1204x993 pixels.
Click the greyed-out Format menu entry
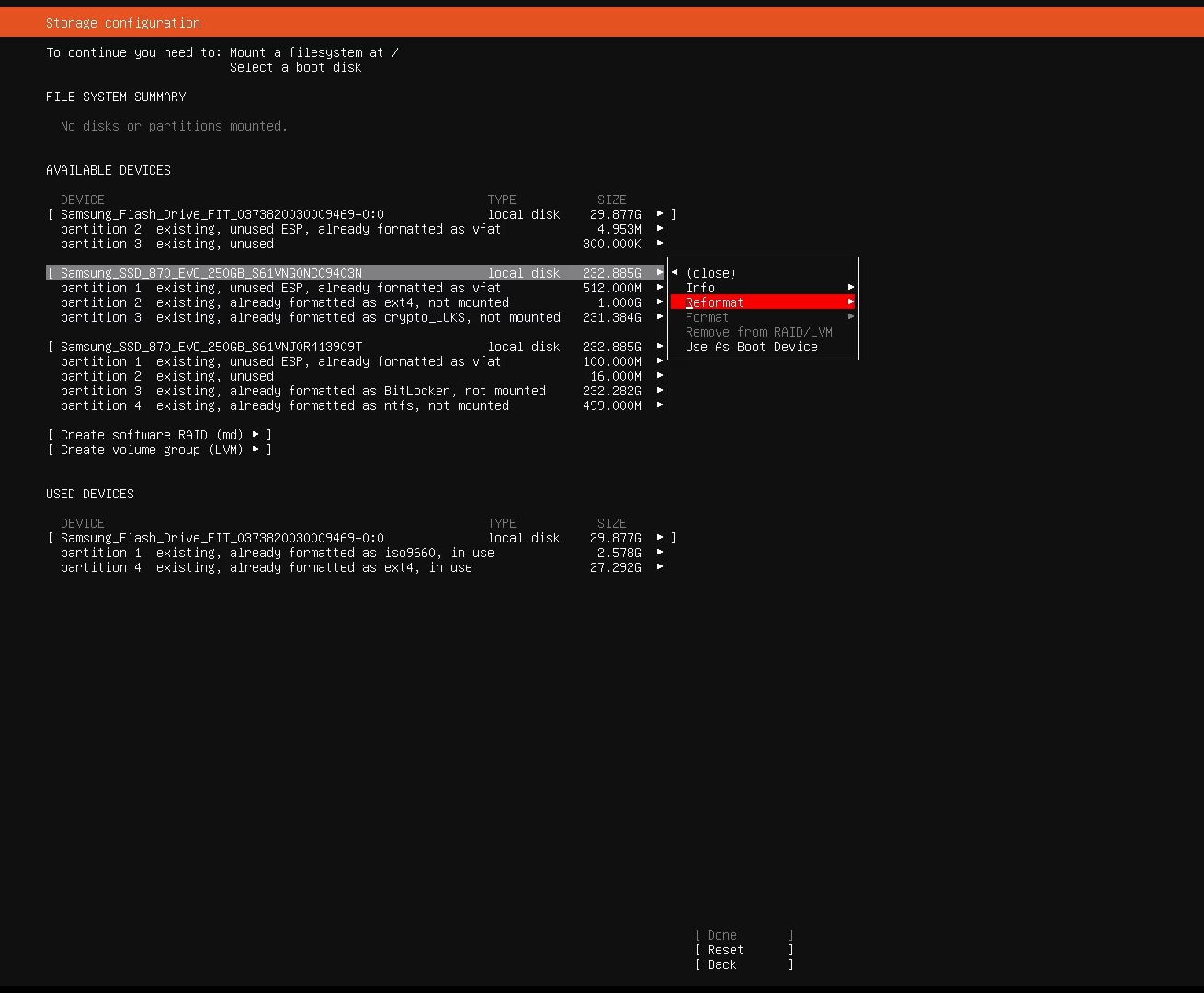pyautogui.click(x=763, y=317)
